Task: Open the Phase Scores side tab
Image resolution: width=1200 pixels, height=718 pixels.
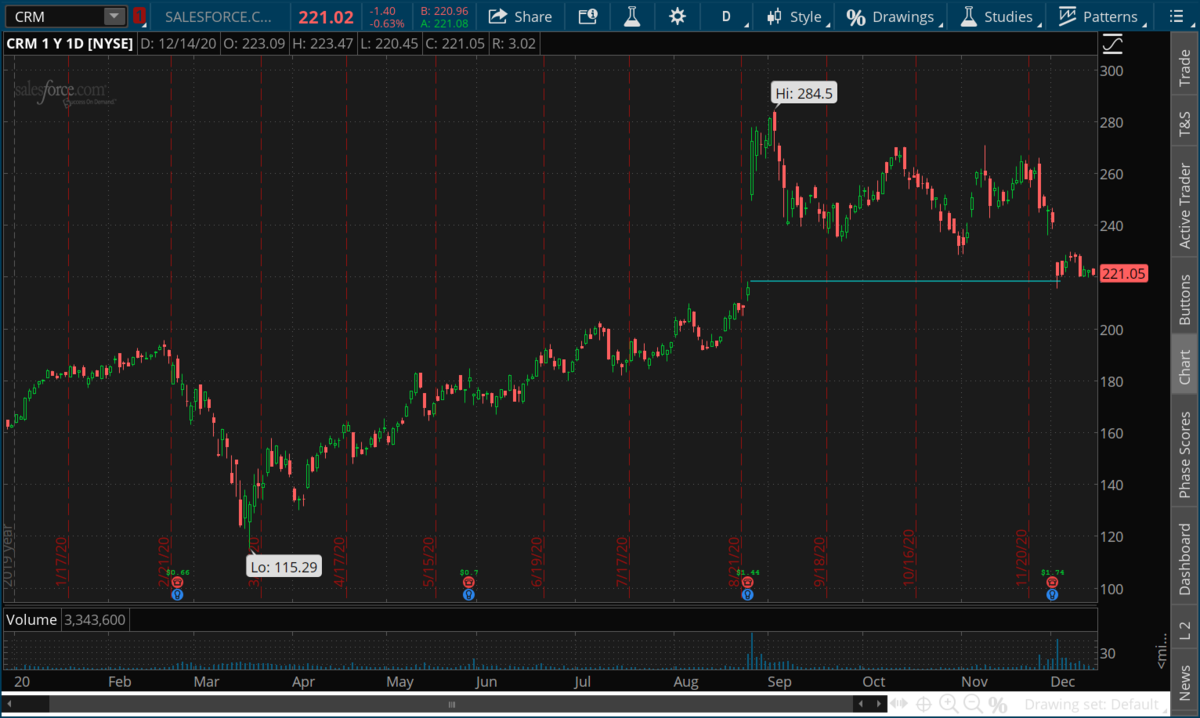Action: pyautogui.click(x=1185, y=449)
